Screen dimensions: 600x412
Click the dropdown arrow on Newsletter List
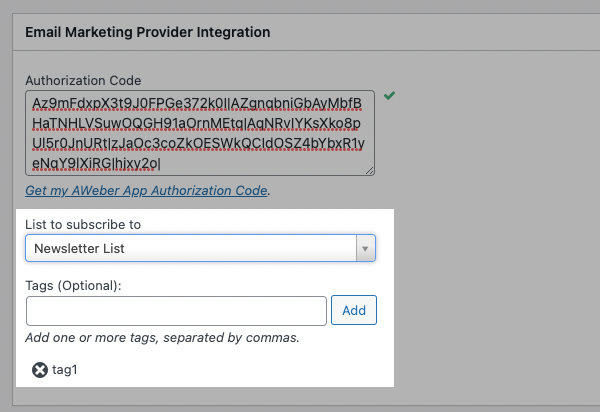tap(365, 248)
